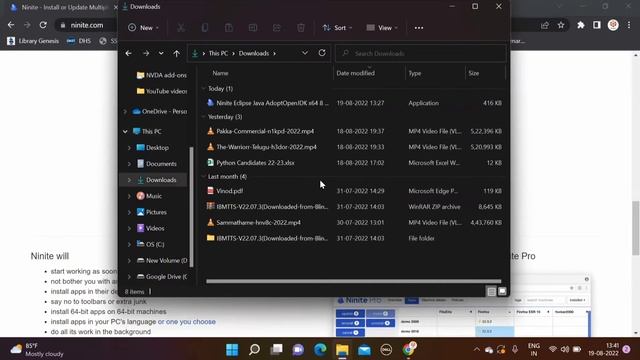
Task: Select Pictures in the navigation pane
Action: point(152,212)
